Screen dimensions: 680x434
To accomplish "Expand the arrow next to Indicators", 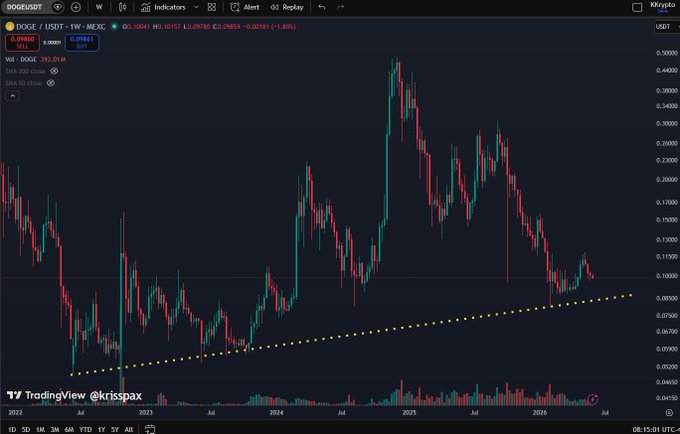I will 196,7.
